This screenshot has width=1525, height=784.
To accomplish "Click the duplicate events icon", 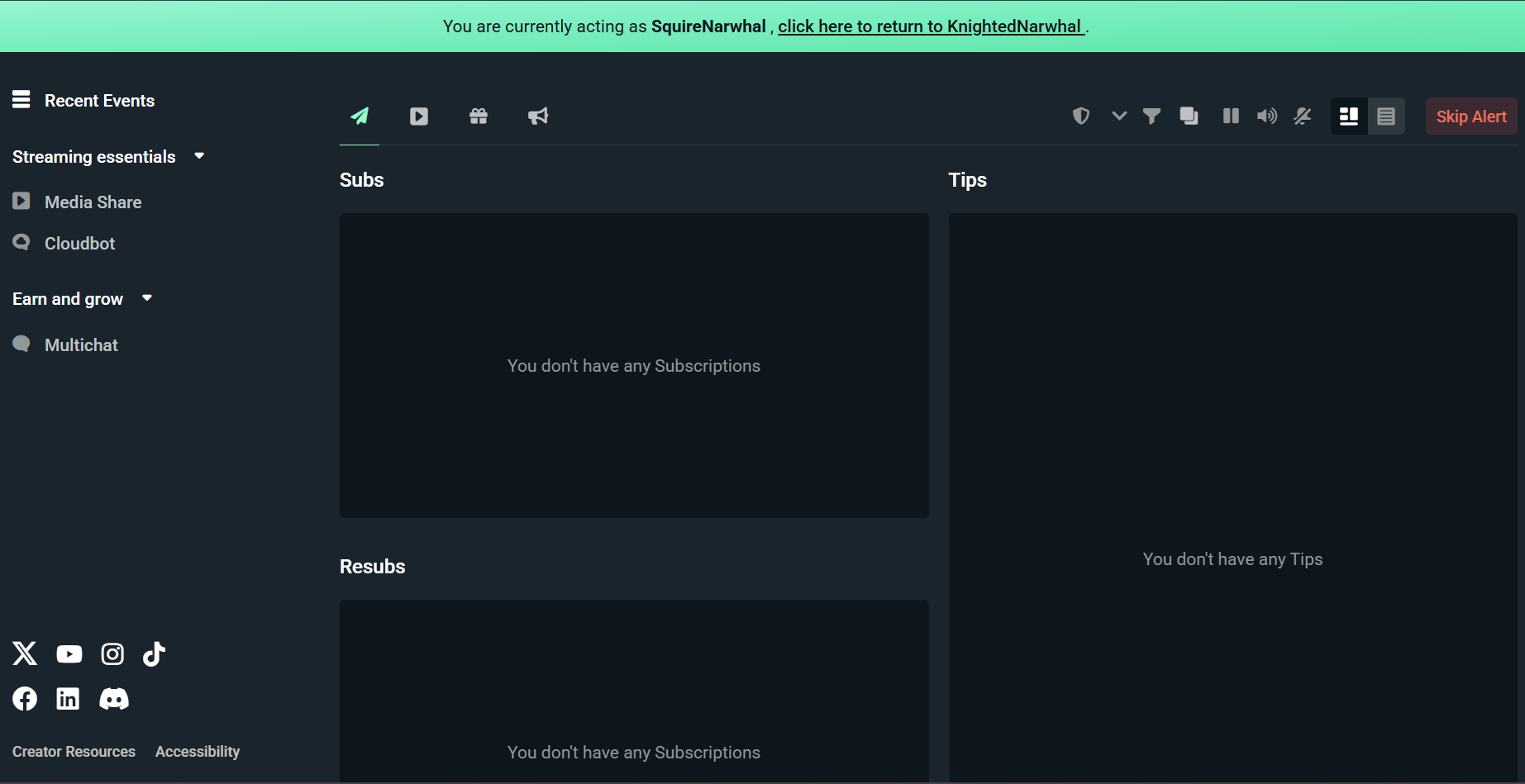I will [1189, 116].
